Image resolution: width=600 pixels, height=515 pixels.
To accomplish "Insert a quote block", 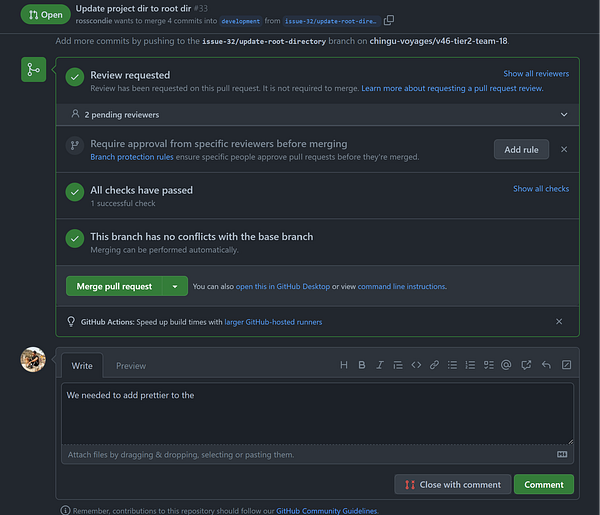I will 398,365.
